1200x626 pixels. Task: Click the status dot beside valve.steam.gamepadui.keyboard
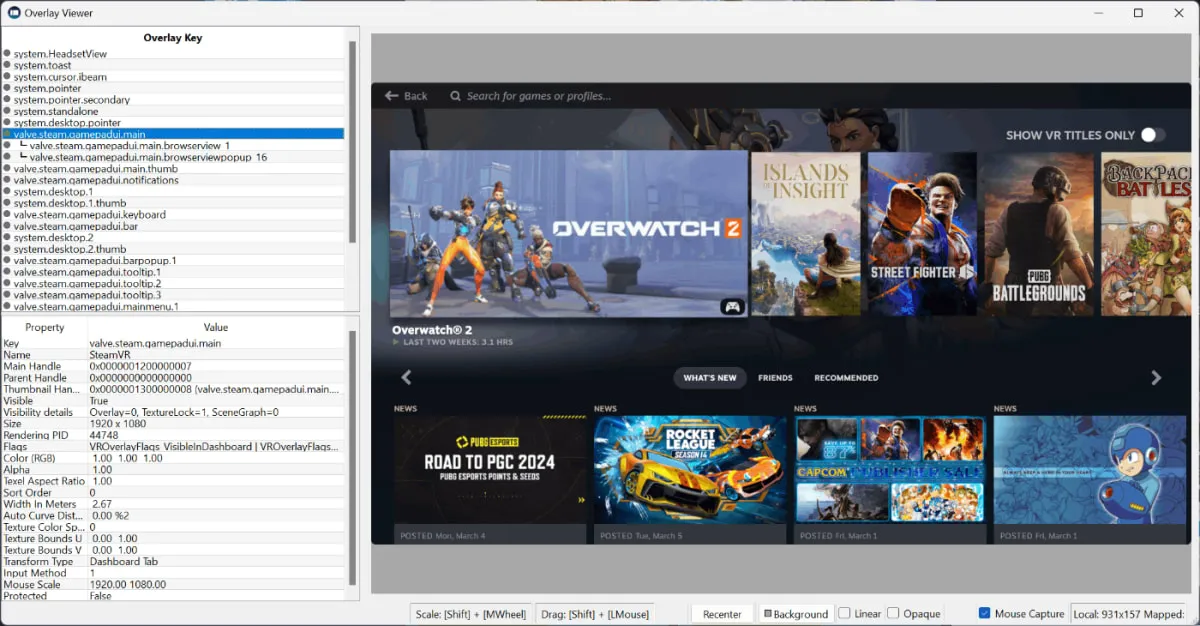click(7, 215)
